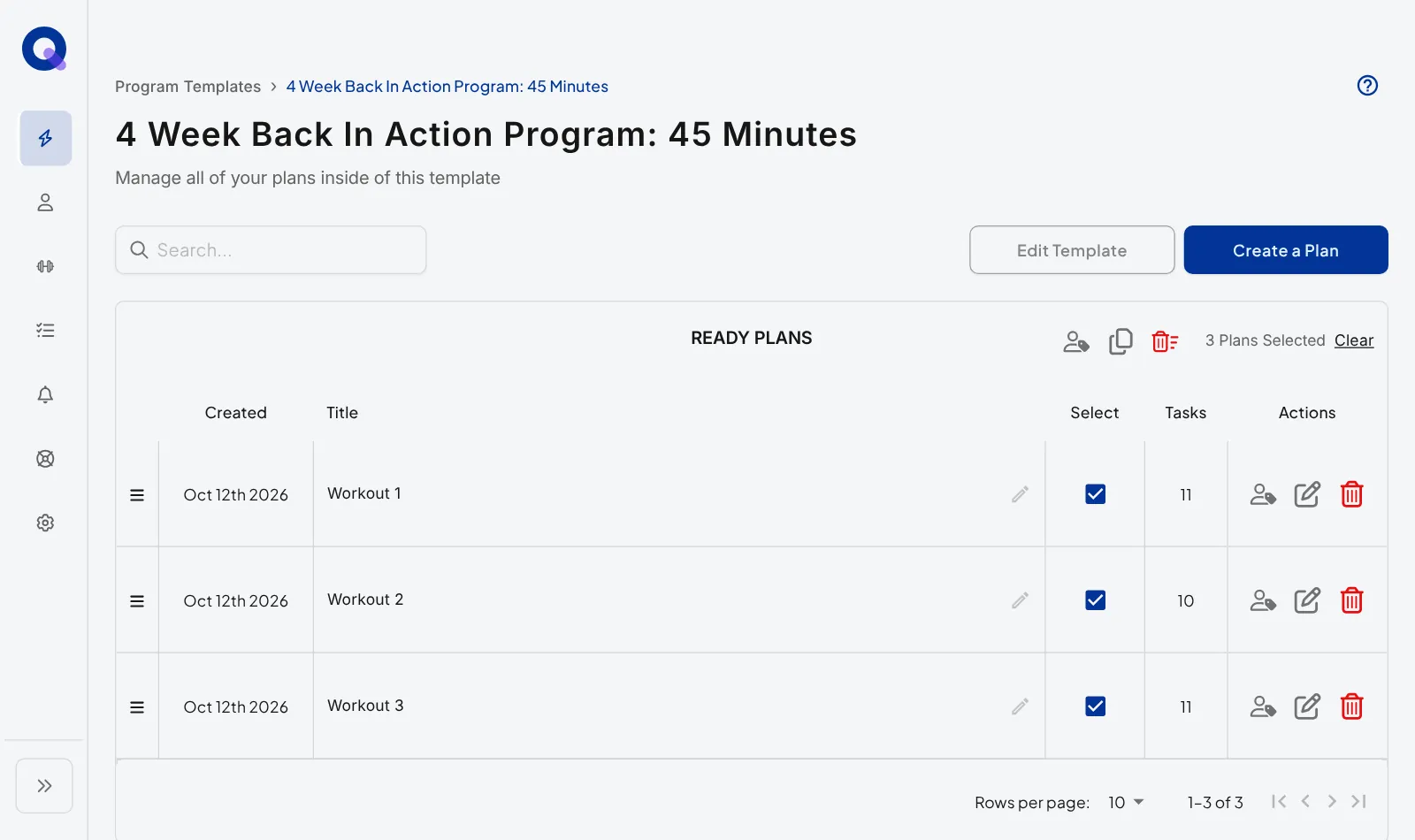Viewport: 1415px width, 840px height.
Task: Open the Rows per page dropdown
Action: [1126, 802]
